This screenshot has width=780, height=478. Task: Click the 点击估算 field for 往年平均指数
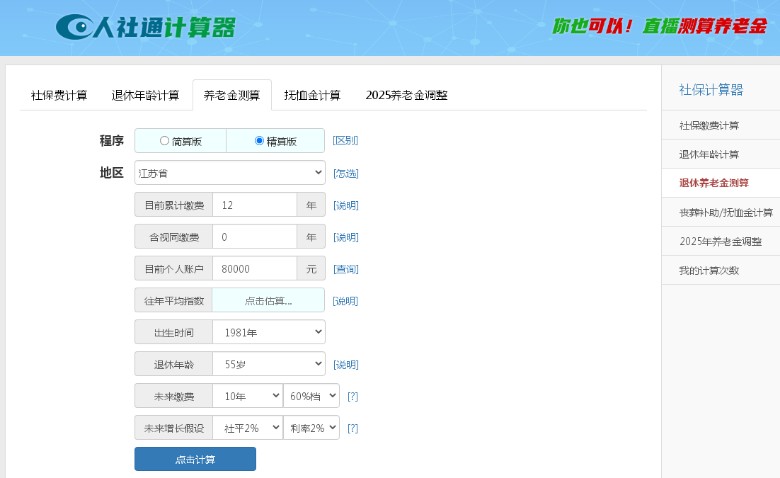tap(268, 300)
